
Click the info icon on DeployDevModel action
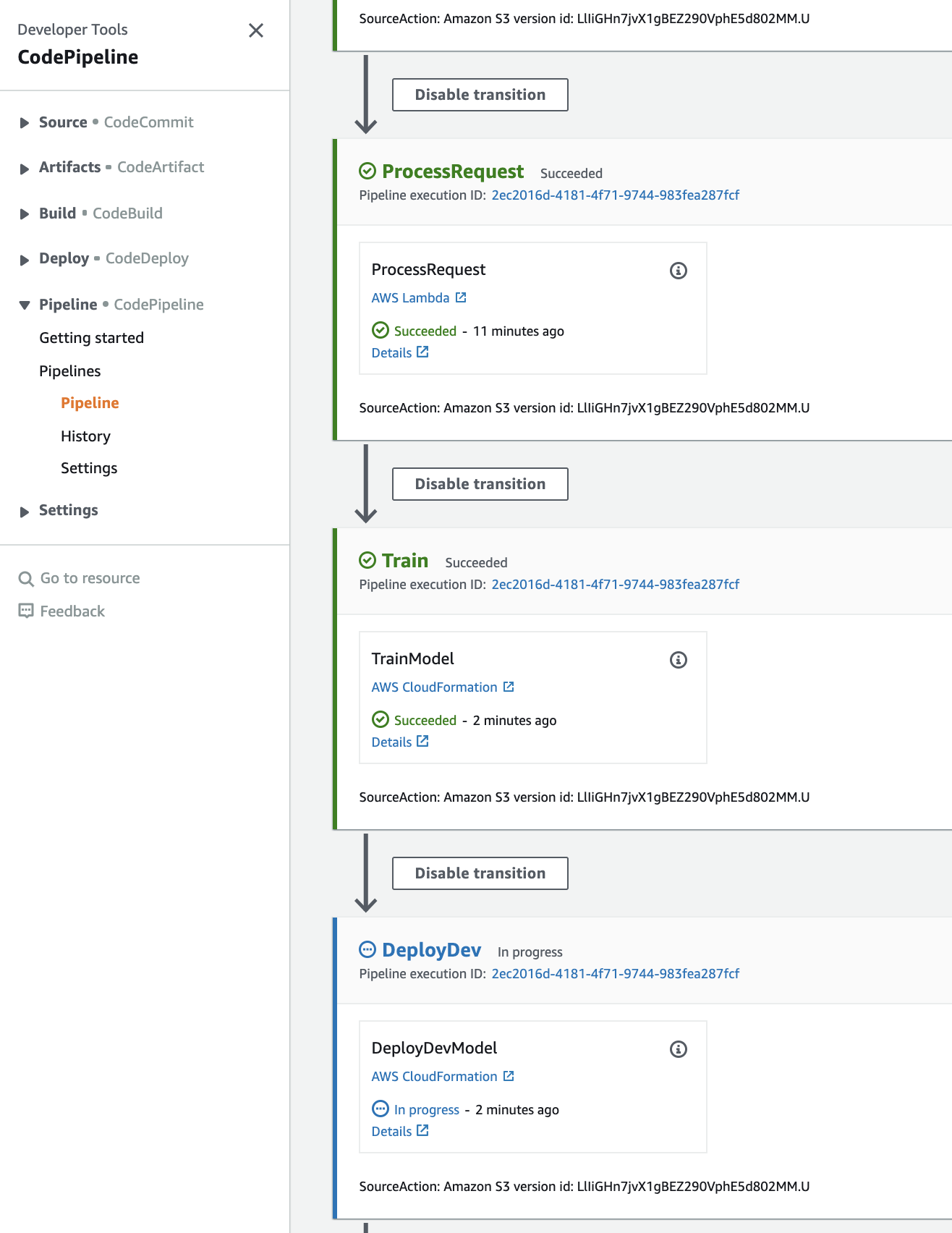679,1049
